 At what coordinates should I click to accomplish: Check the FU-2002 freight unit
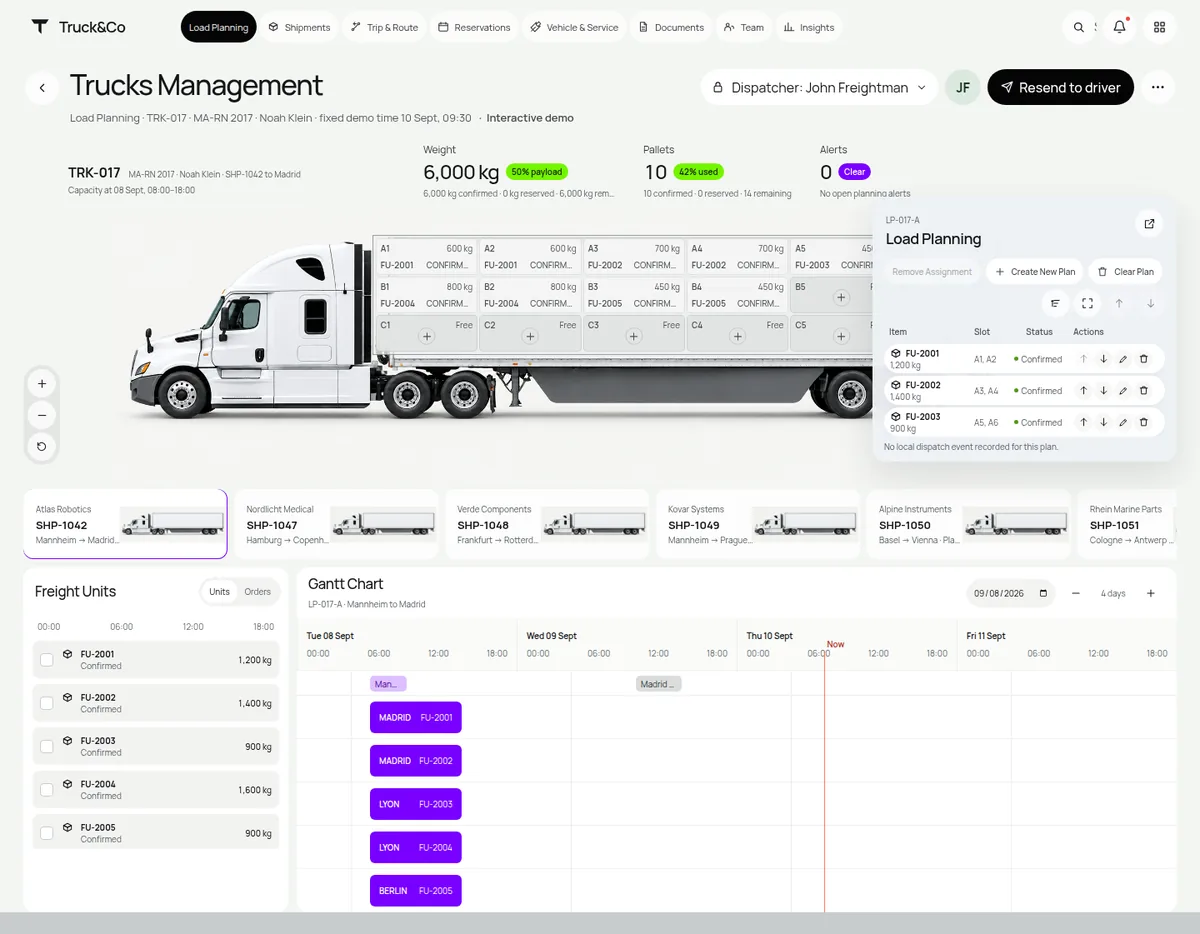tap(46, 703)
